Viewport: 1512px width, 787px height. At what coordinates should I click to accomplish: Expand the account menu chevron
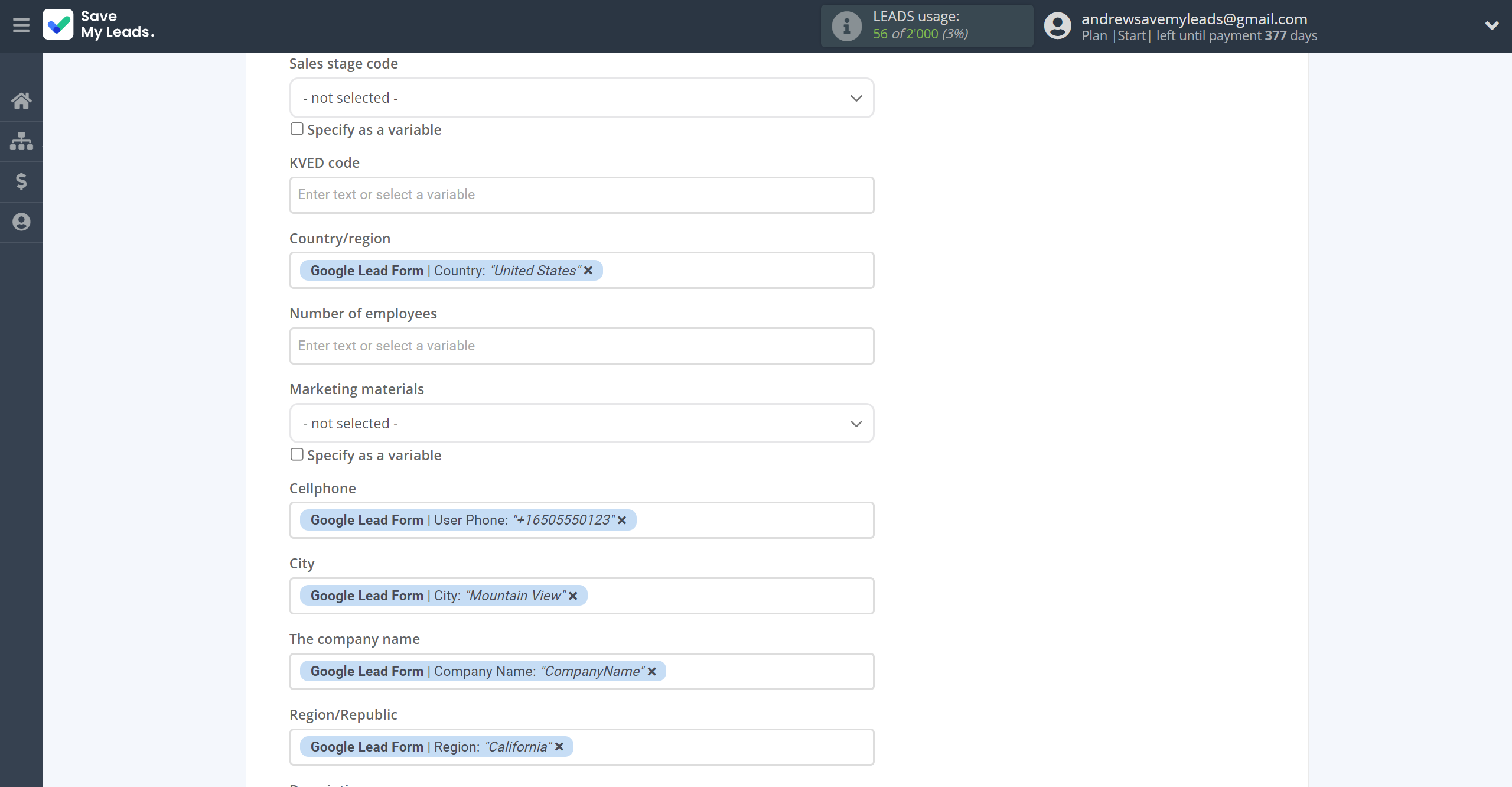coord(1492,25)
